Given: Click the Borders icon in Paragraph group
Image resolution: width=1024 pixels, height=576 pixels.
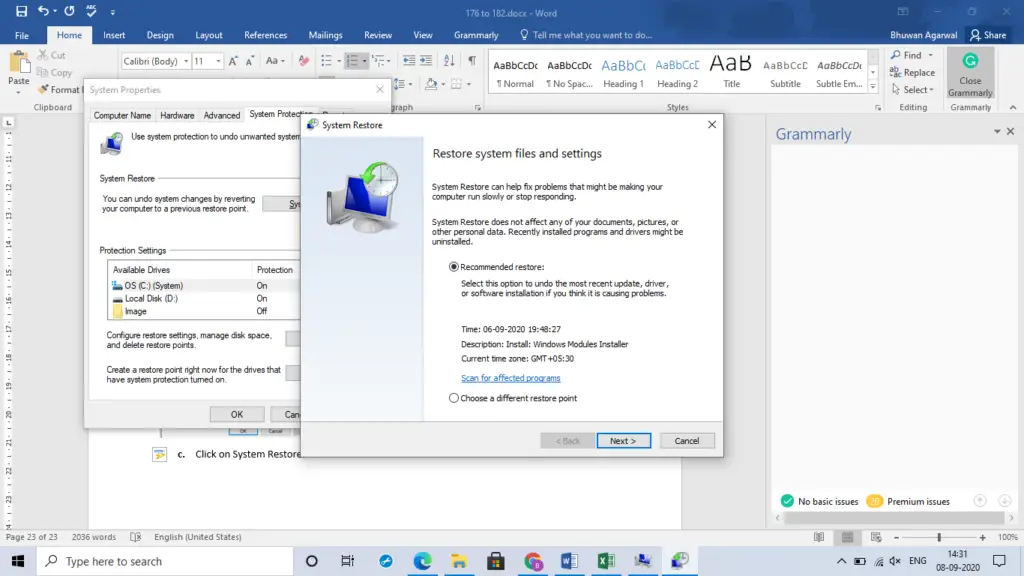Looking at the screenshot, I should pos(456,84).
